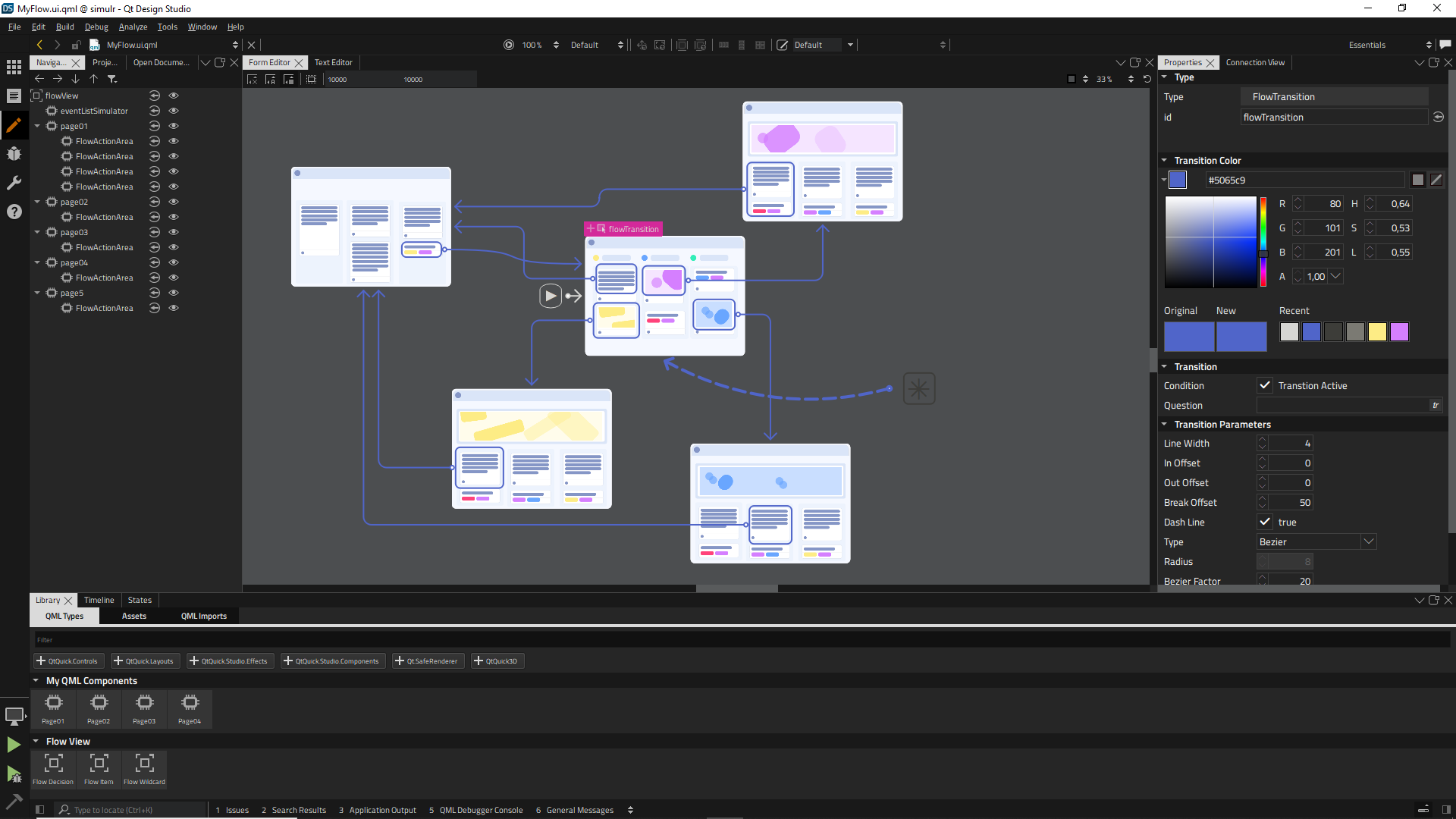Image resolution: width=1456 pixels, height=819 pixels.
Task: Click the Flow Decision component icon
Action: (x=53, y=763)
